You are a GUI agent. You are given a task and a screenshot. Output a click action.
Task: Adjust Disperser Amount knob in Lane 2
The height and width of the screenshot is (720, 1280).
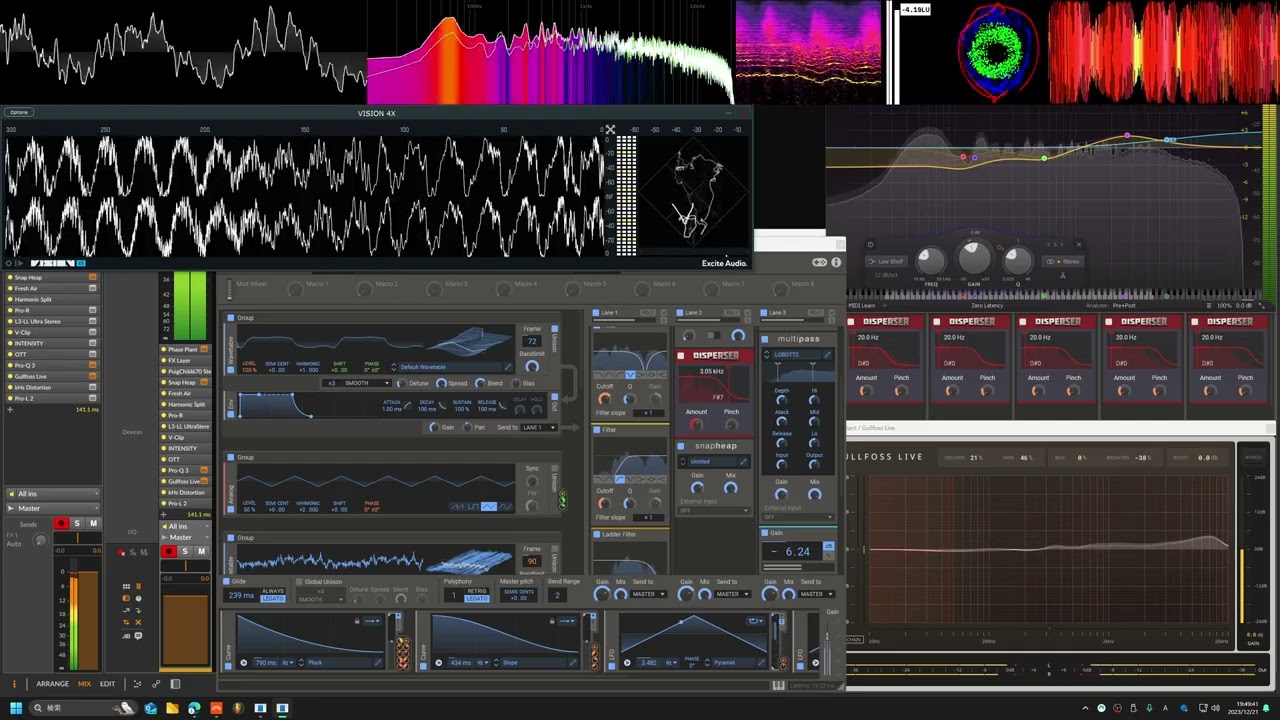pyautogui.click(x=696, y=424)
